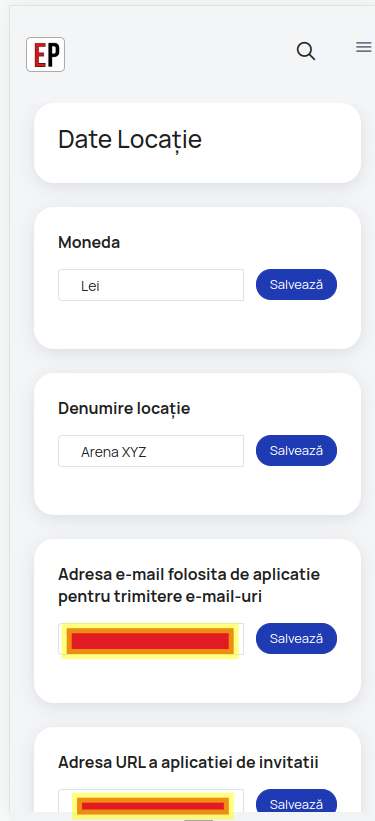375x821 pixels.
Task: Click Salvează next to the e-mail field
Action: click(296, 639)
